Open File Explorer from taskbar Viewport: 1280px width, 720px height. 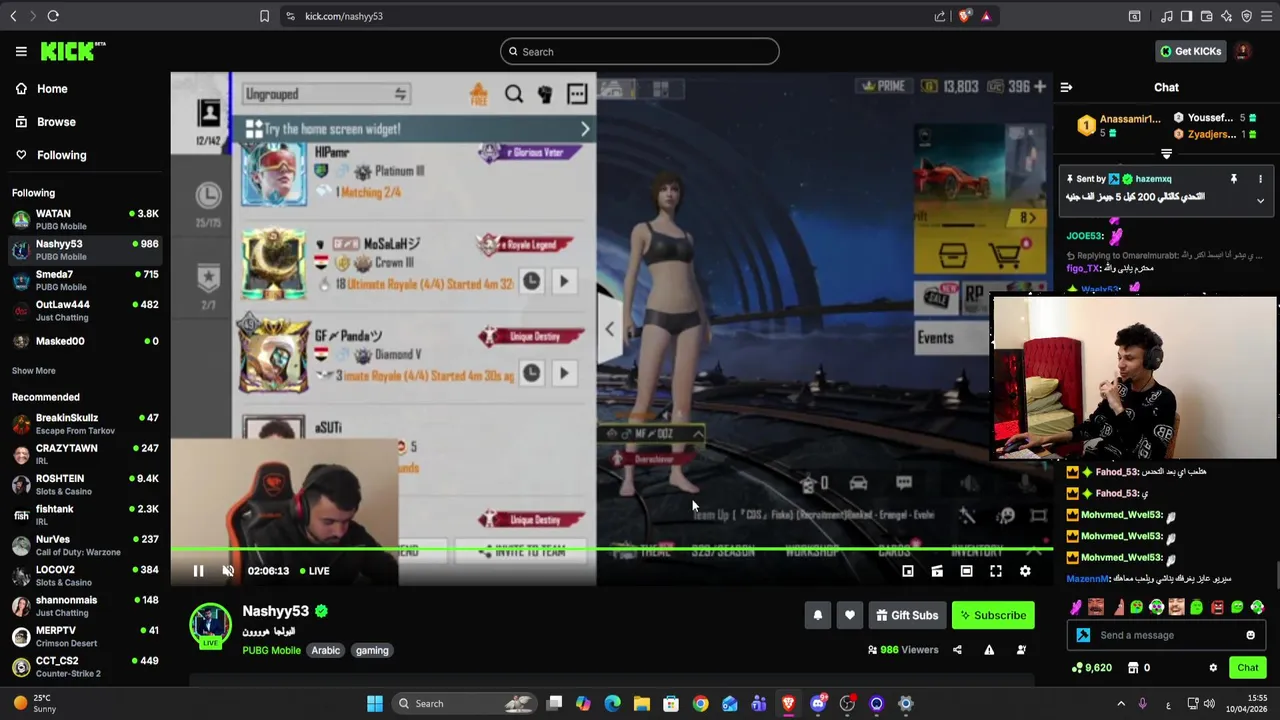click(642, 704)
